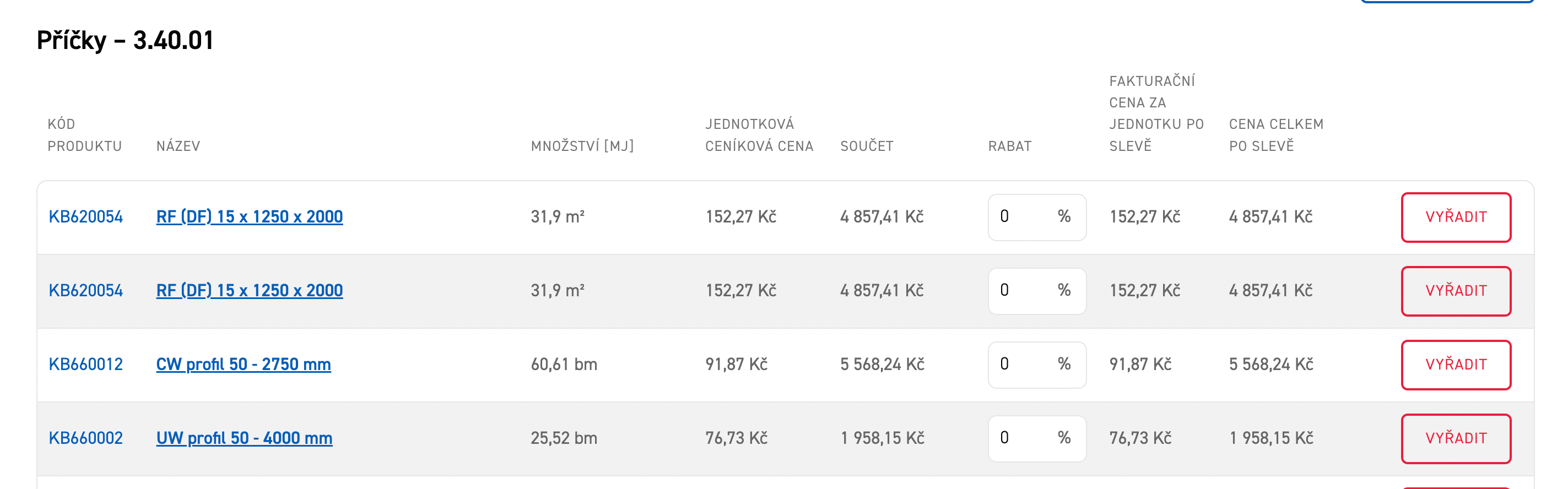The image size is (1568, 489).
Task: Open UW profil 50 - 4000 mm link
Action: pyautogui.click(x=244, y=438)
